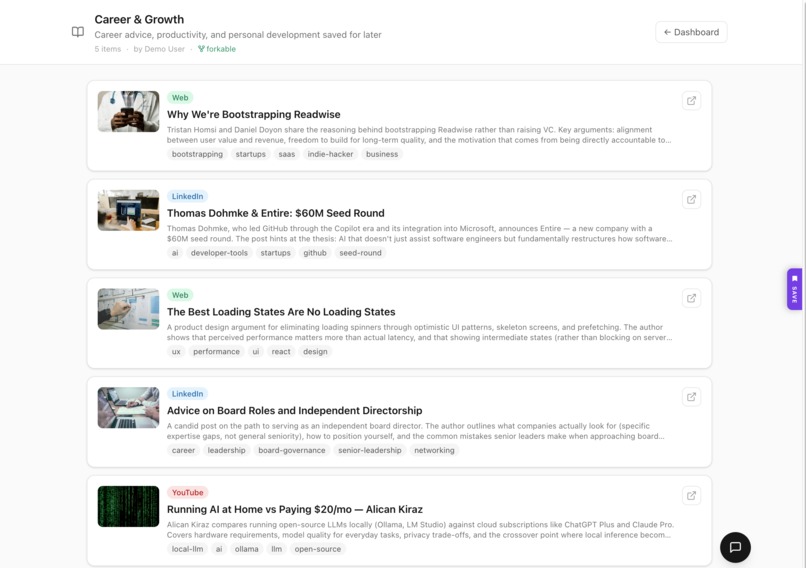Select the ai tag on Thomas Dohmke card

click(175, 253)
